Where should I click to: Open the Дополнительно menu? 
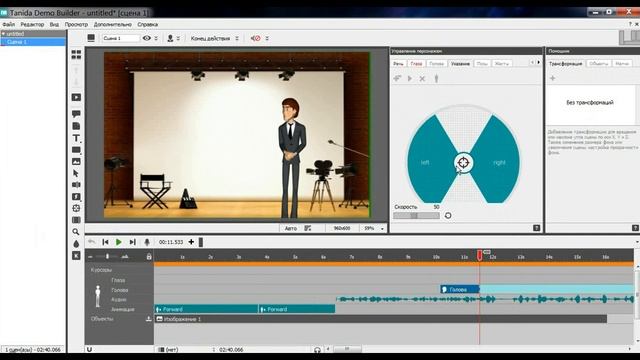coord(113,24)
